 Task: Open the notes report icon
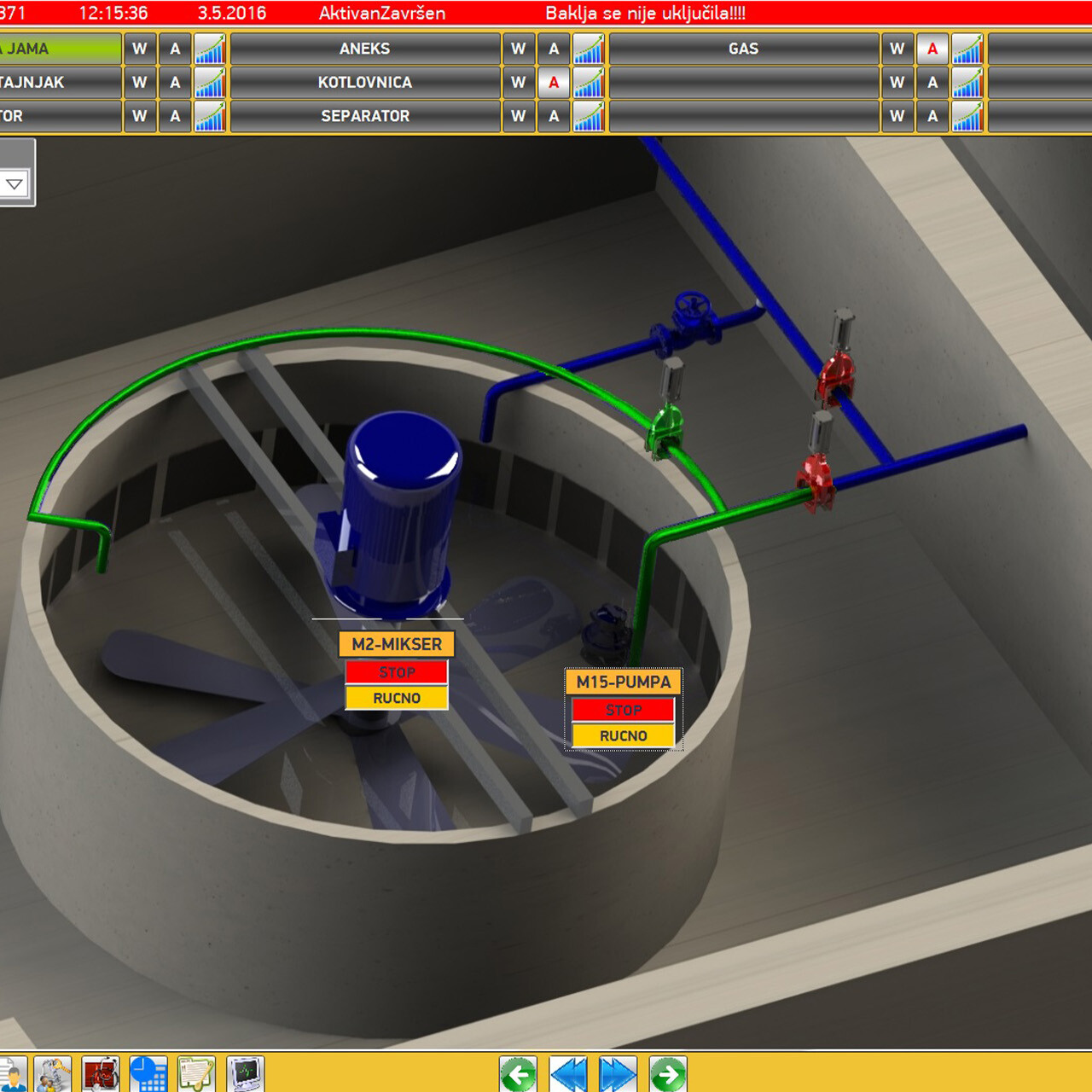[196, 1074]
